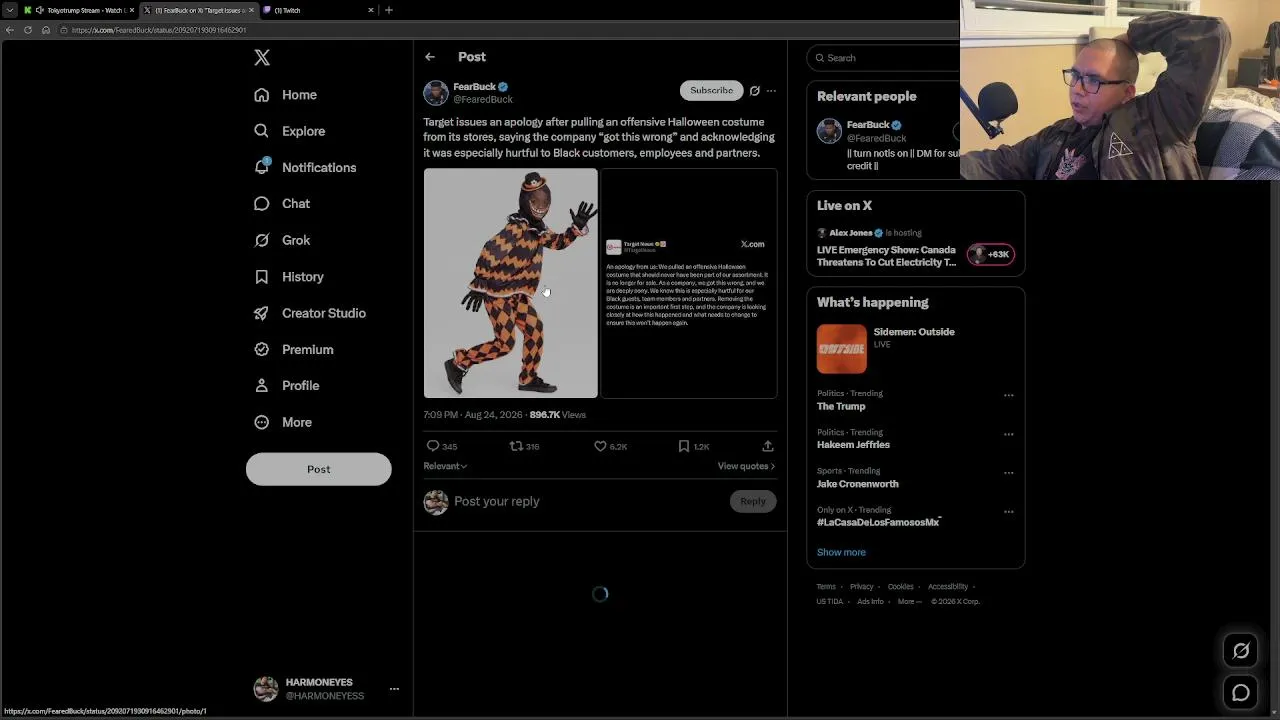Open the History bookmark icon in sidebar
1280x720 pixels.
coord(262,277)
